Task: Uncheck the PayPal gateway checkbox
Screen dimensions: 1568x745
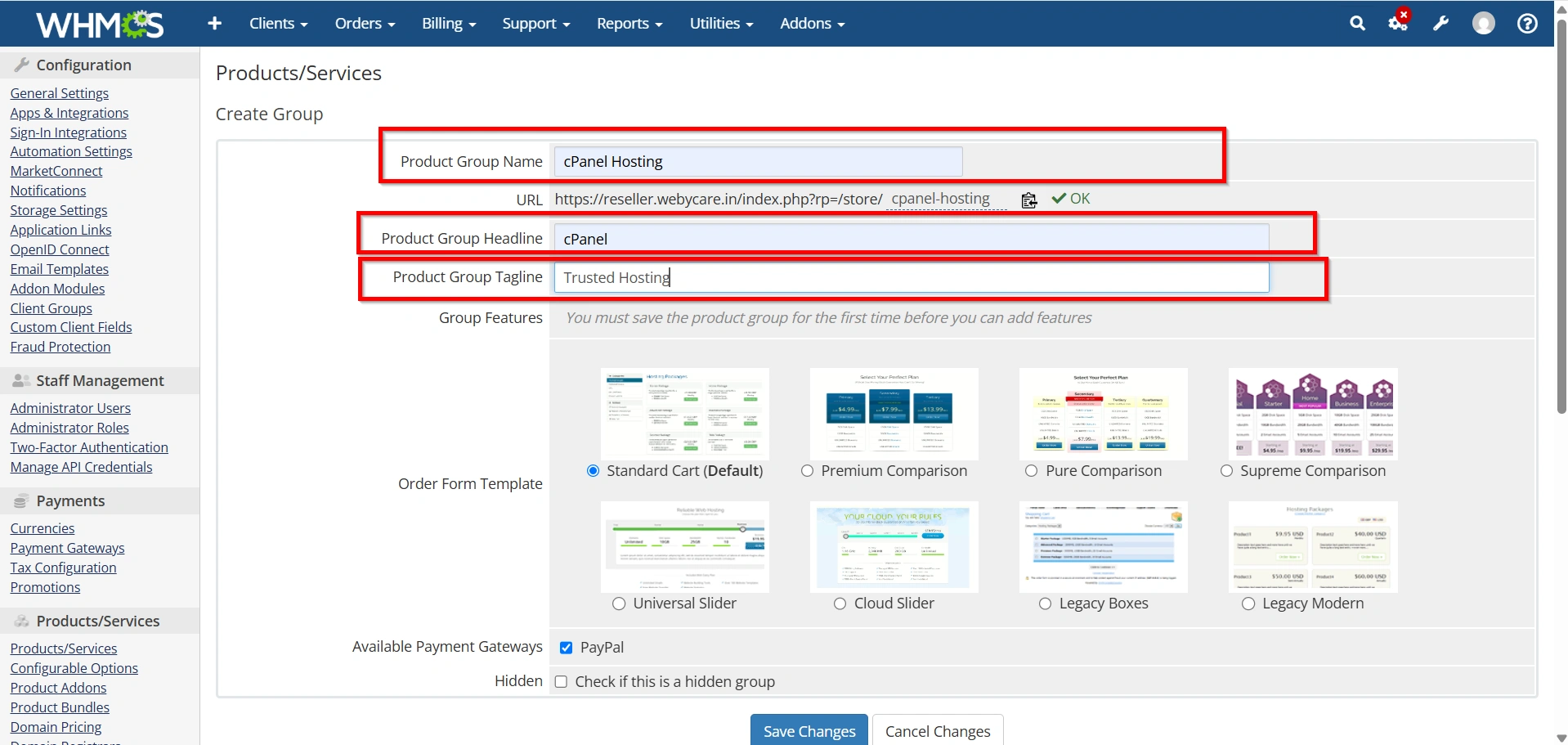Action: (566, 648)
